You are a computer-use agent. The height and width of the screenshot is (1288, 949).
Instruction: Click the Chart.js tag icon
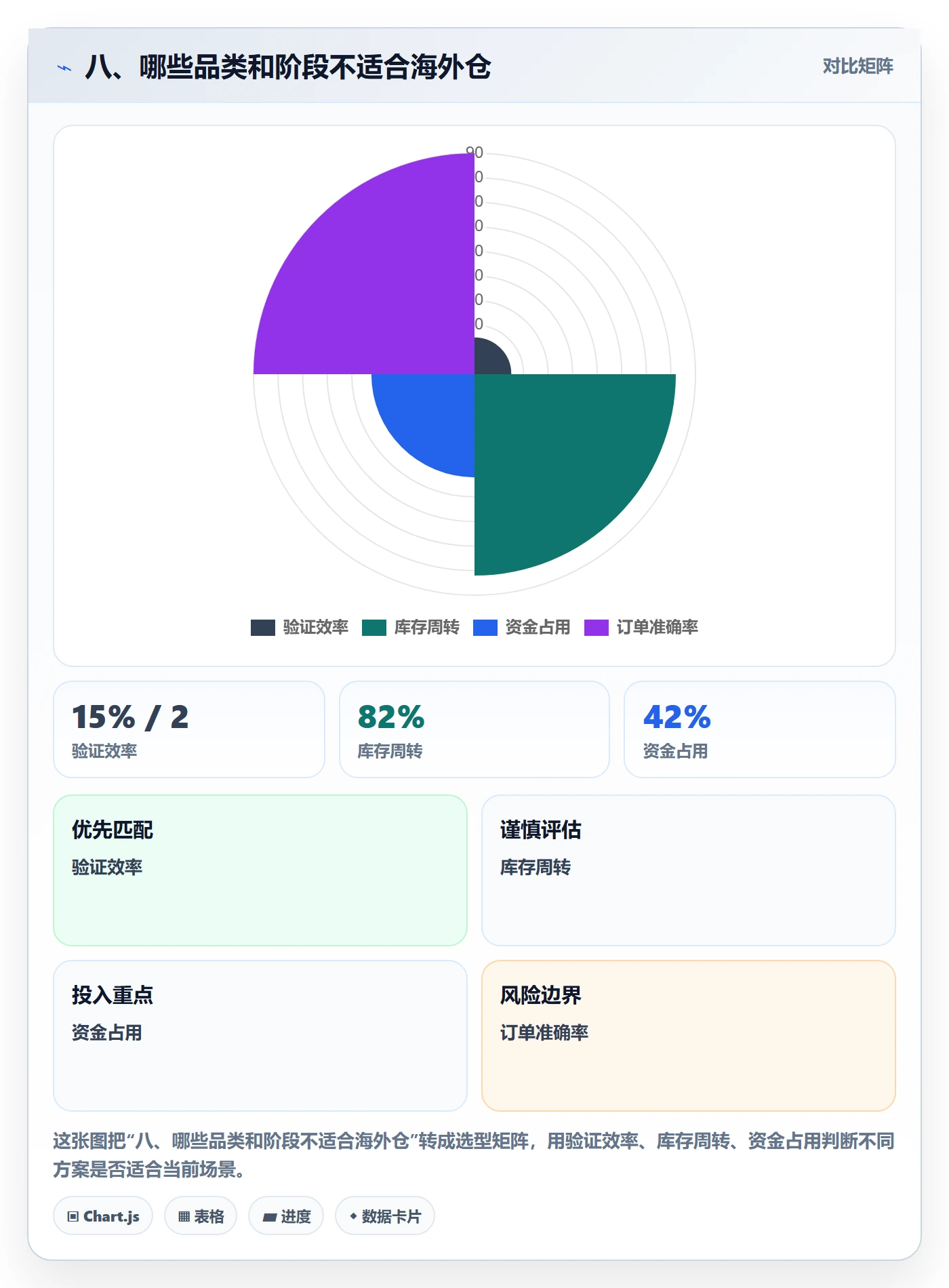(73, 1216)
